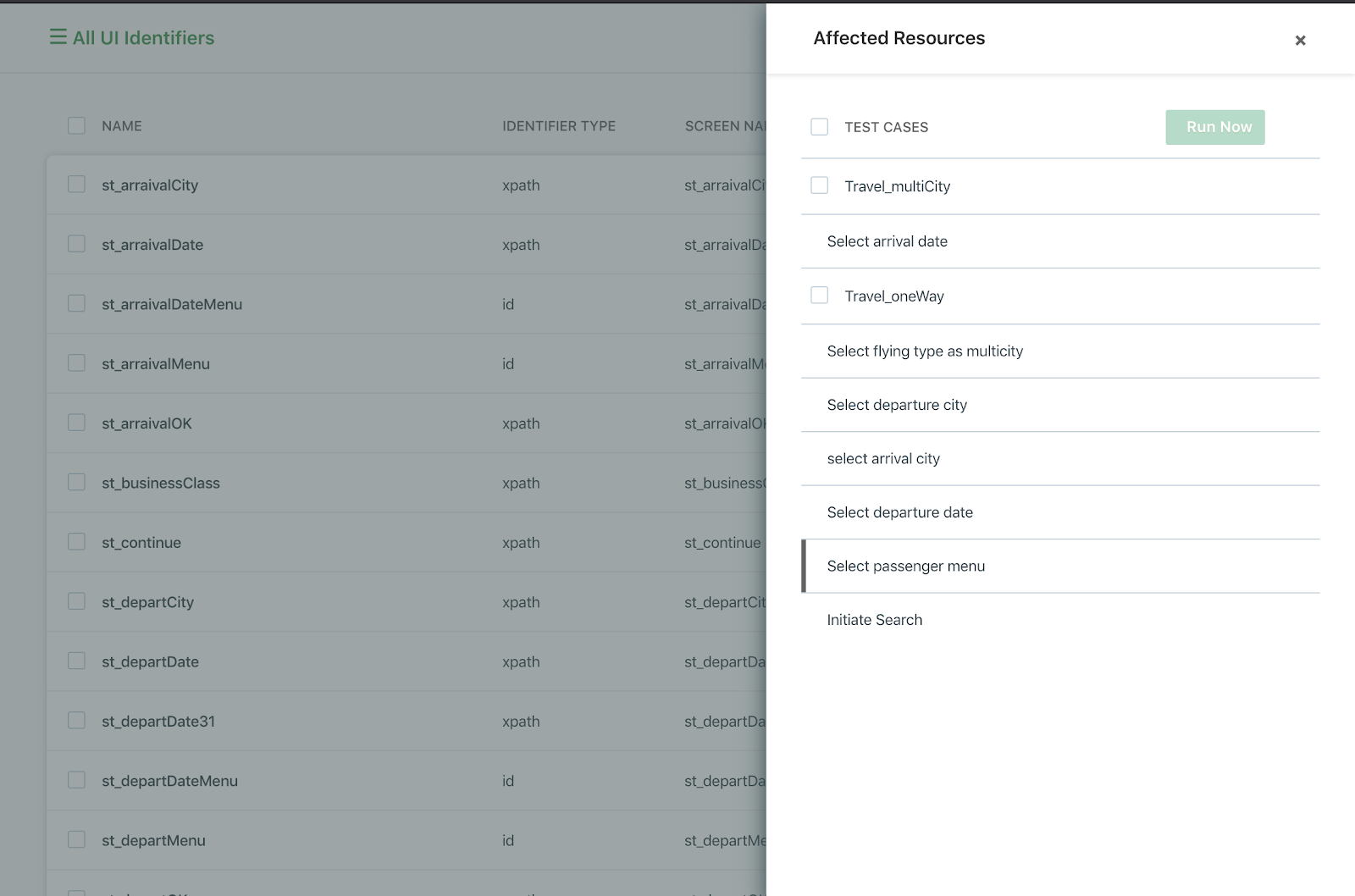Tick the Travel_multiCity checkbox

coord(819,185)
